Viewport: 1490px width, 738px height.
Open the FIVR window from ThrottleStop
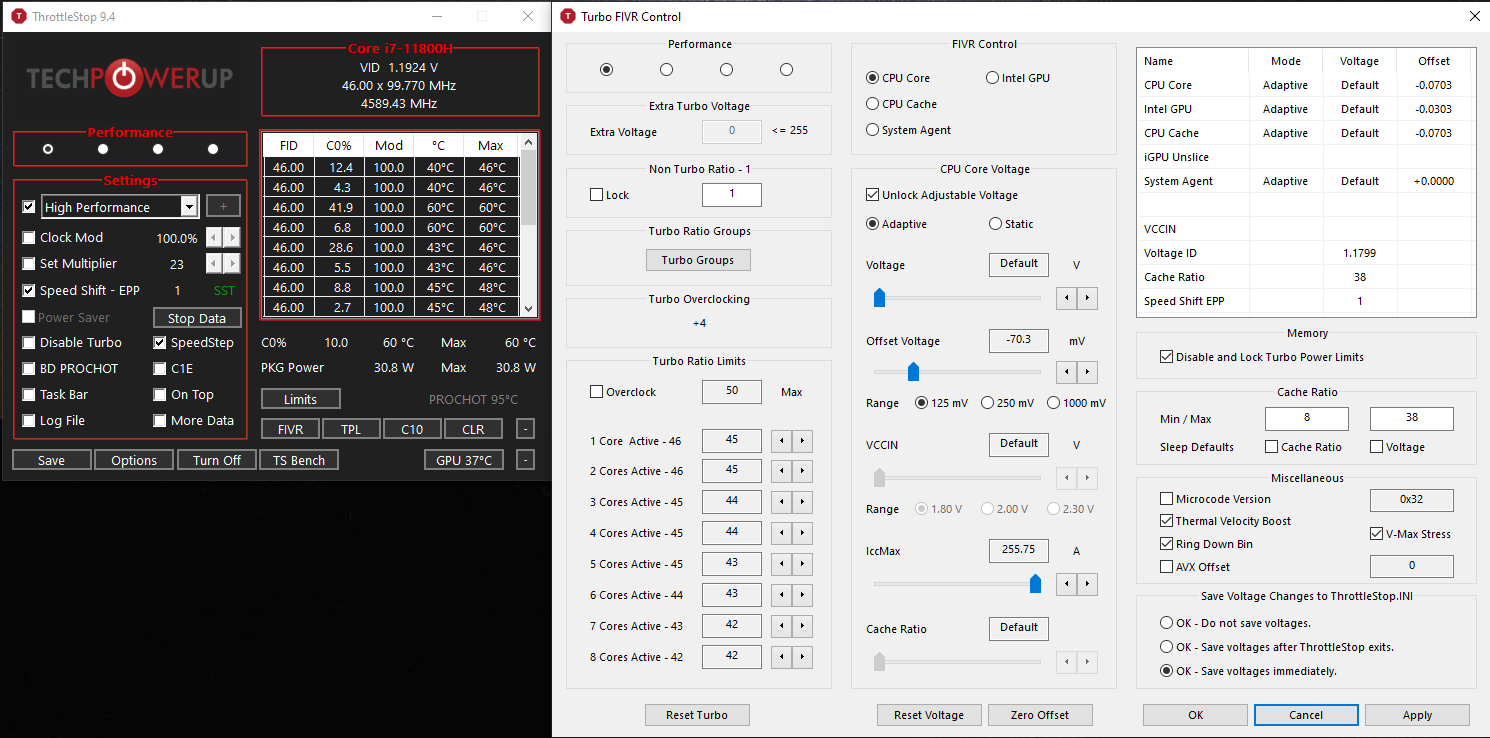tap(290, 429)
